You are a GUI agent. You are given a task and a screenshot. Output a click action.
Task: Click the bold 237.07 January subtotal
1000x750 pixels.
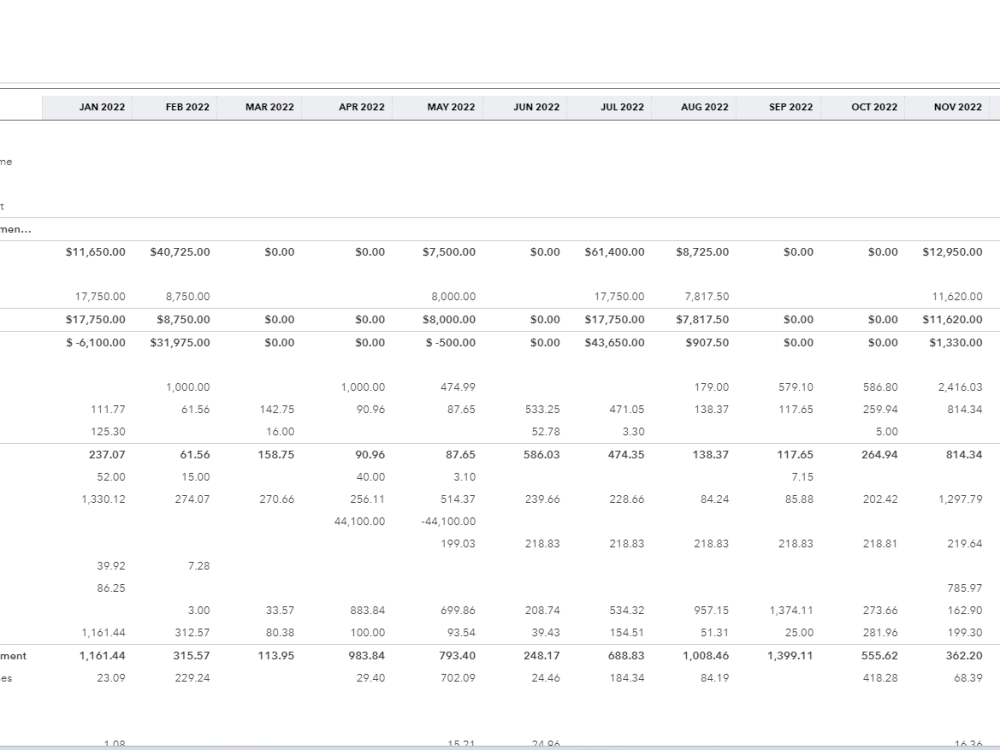coord(107,455)
